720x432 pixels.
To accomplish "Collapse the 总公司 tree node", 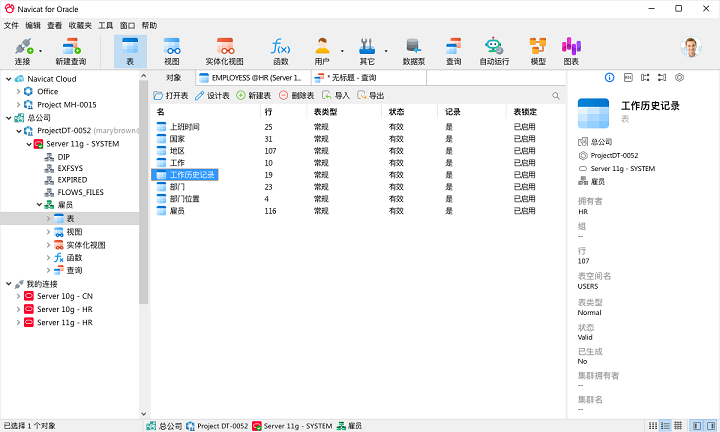I will 8,118.
